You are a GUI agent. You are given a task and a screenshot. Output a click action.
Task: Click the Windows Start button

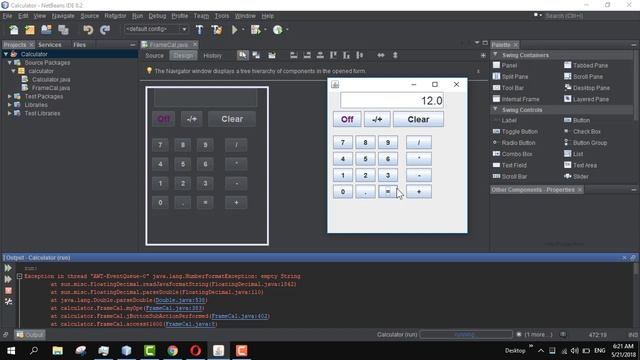pos(11,351)
